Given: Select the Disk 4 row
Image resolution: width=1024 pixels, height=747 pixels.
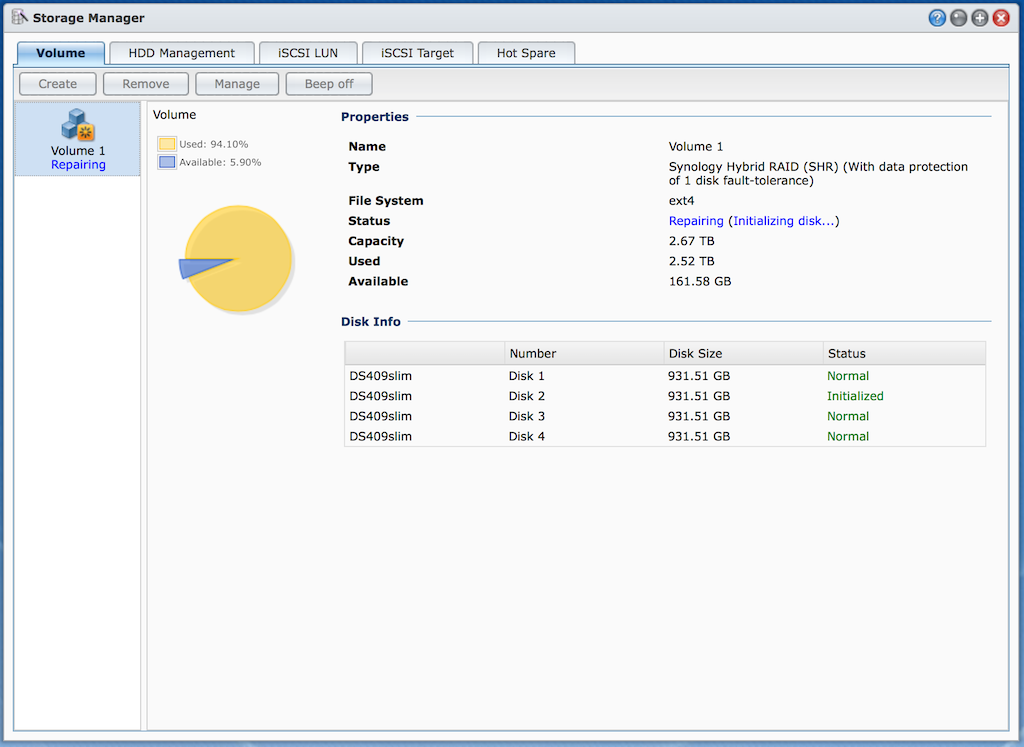Looking at the screenshot, I should click(665, 436).
